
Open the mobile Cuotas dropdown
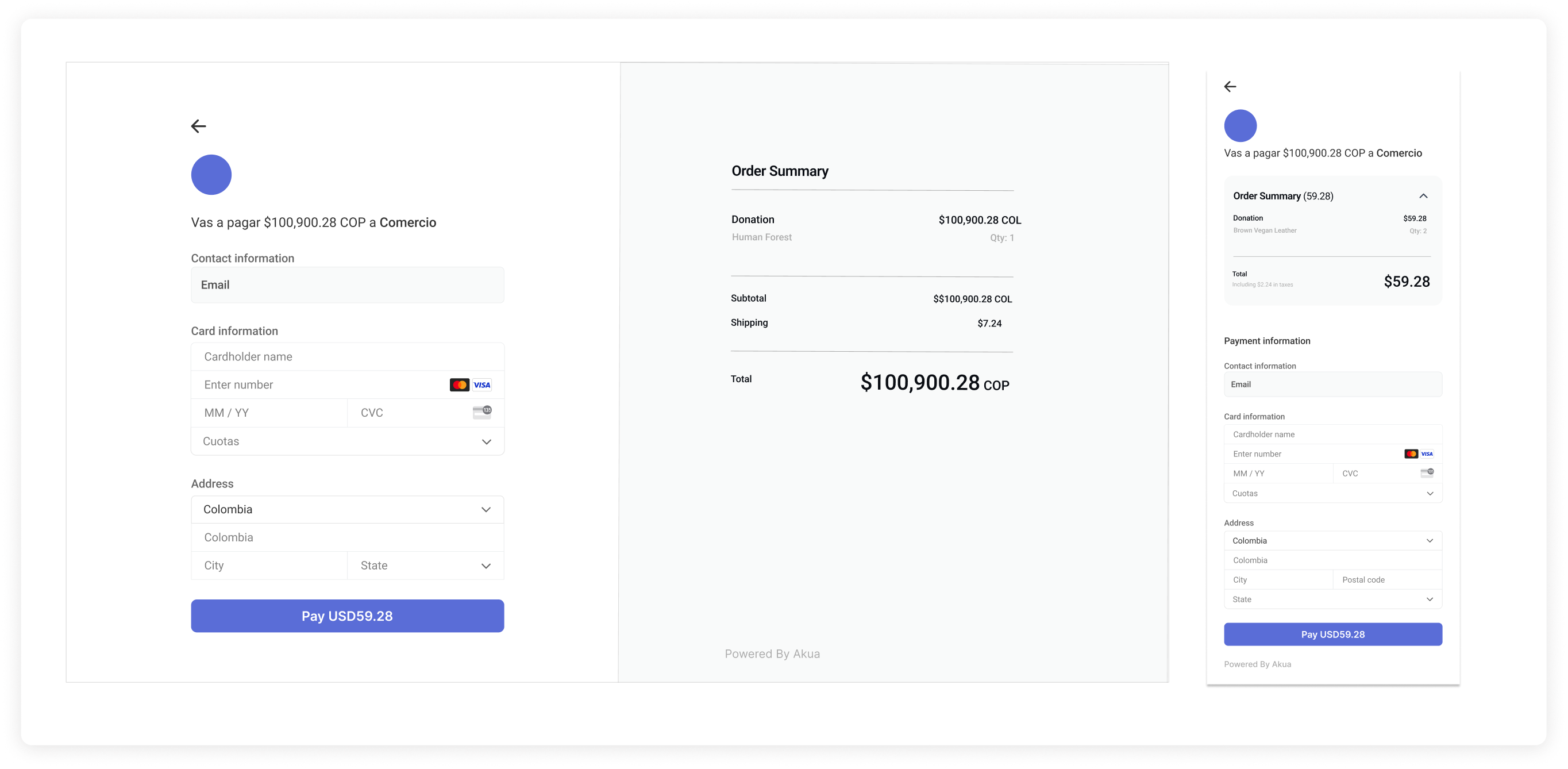pos(1332,493)
